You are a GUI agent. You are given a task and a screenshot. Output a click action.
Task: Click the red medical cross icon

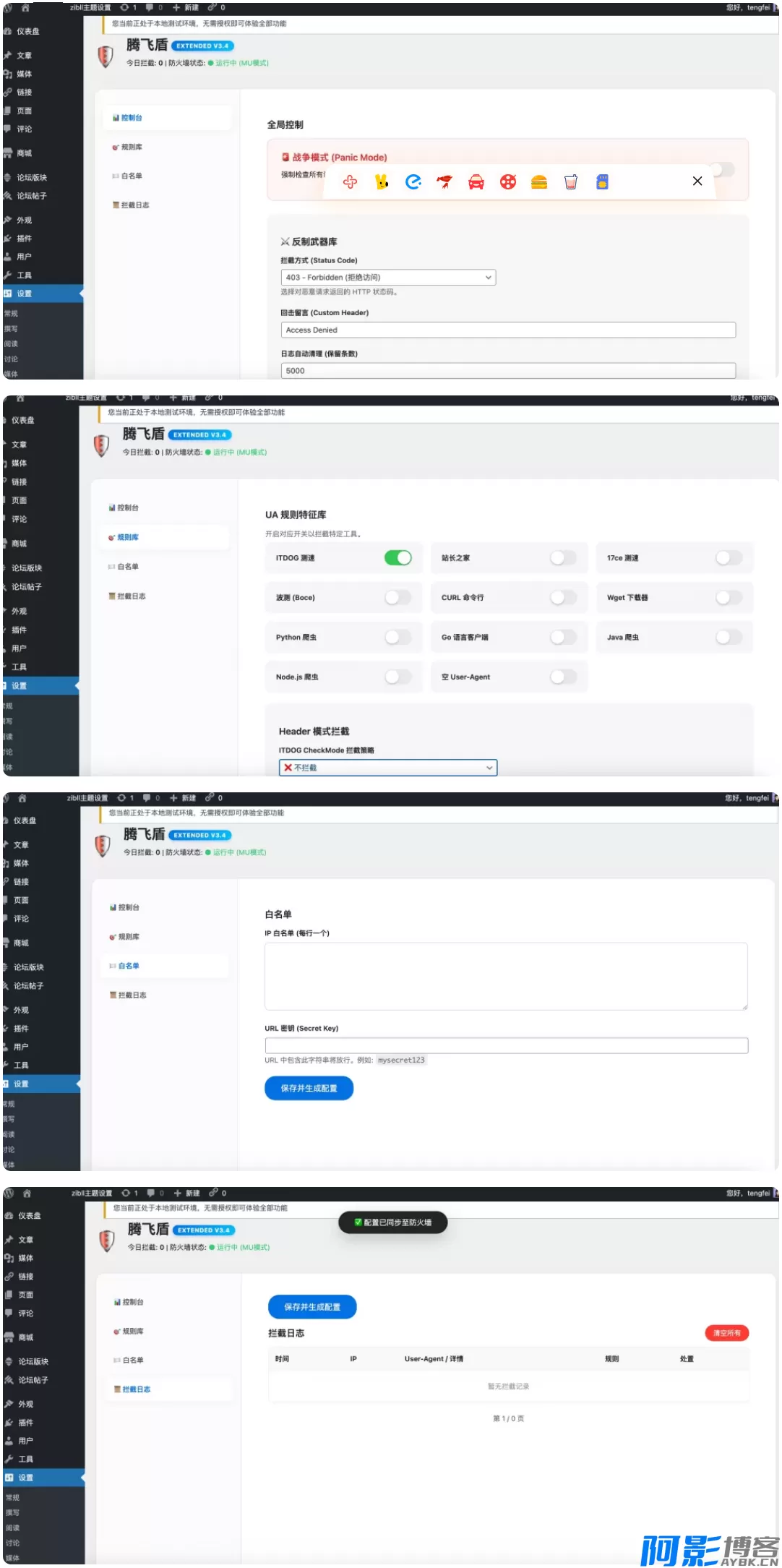351,182
